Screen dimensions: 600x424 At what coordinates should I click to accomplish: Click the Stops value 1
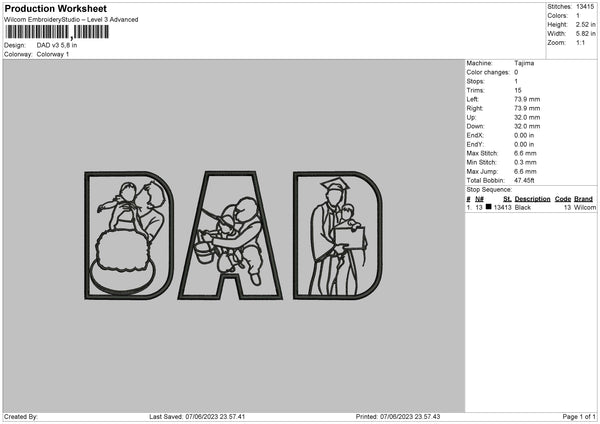516,81
